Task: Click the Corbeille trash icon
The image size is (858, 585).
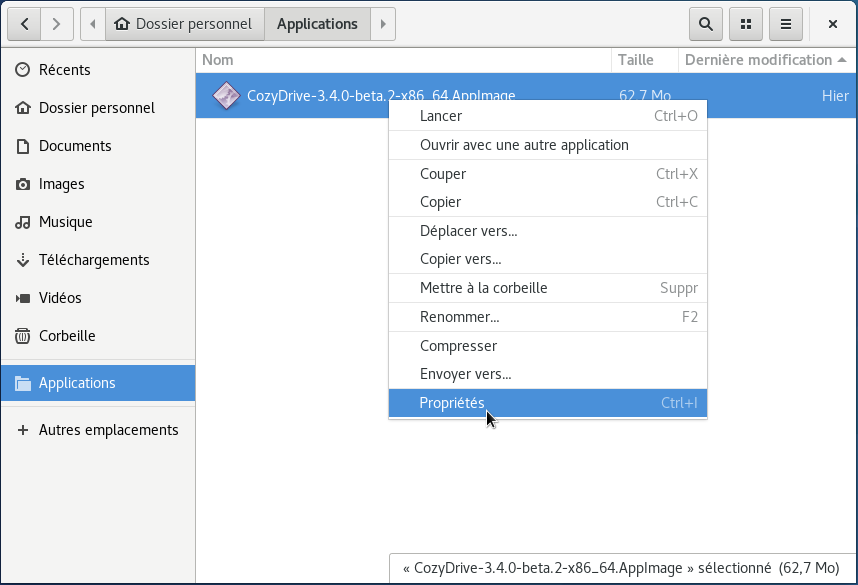Action: [x=22, y=336]
